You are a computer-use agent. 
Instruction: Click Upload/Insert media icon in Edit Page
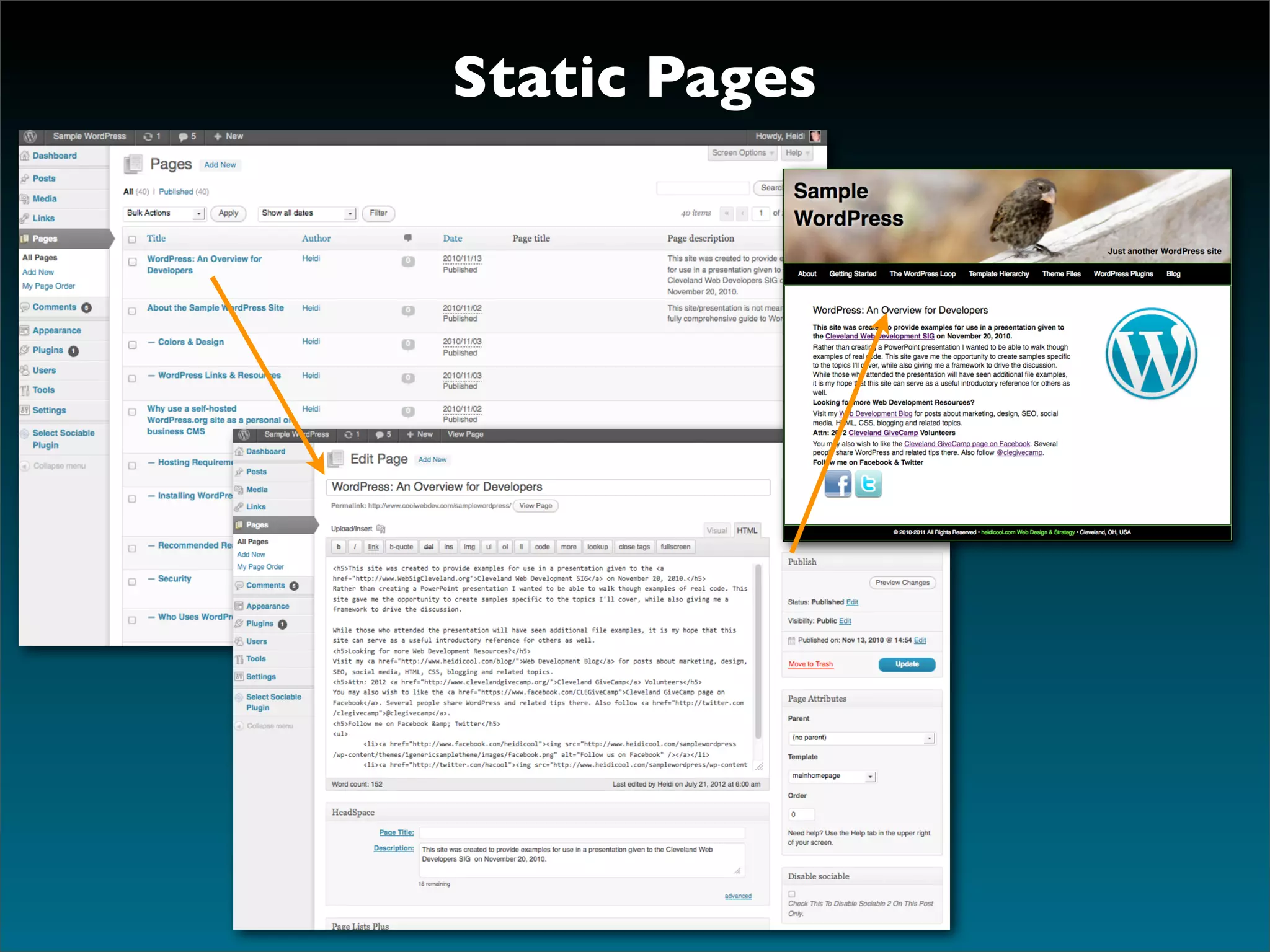(x=381, y=529)
